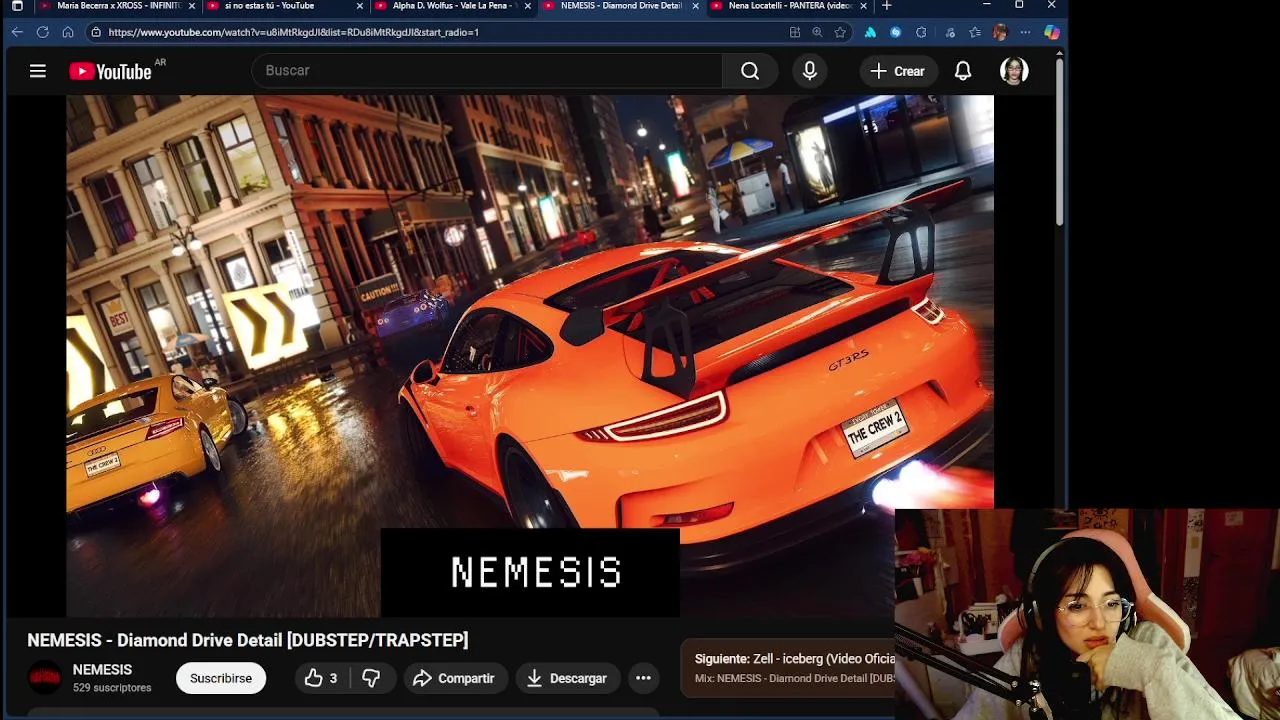
Task: Close the Maria Becerra tab
Action: pyautogui.click(x=193, y=6)
